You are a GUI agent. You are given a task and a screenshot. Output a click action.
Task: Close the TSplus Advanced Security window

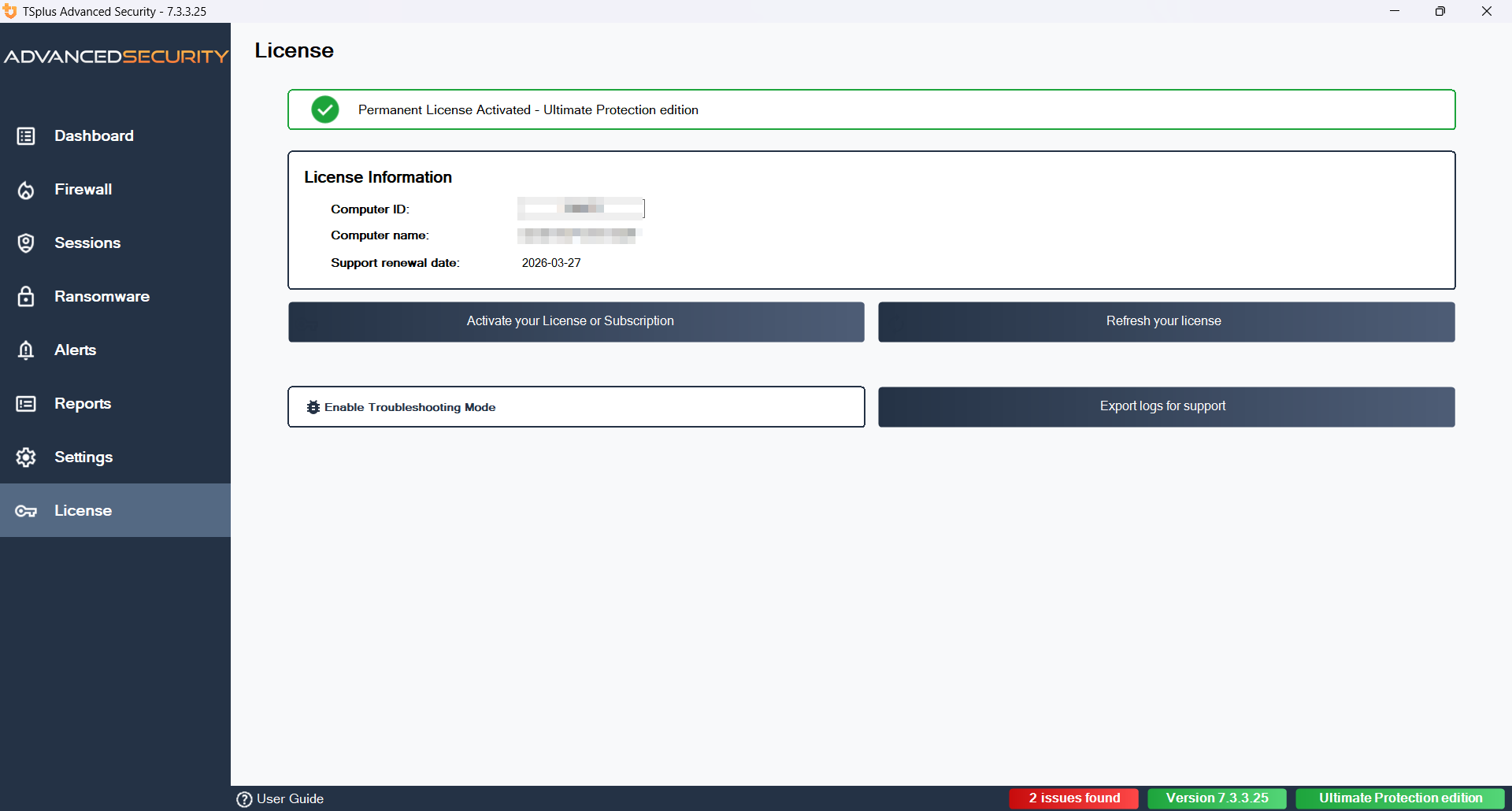(x=1487, y=11)
